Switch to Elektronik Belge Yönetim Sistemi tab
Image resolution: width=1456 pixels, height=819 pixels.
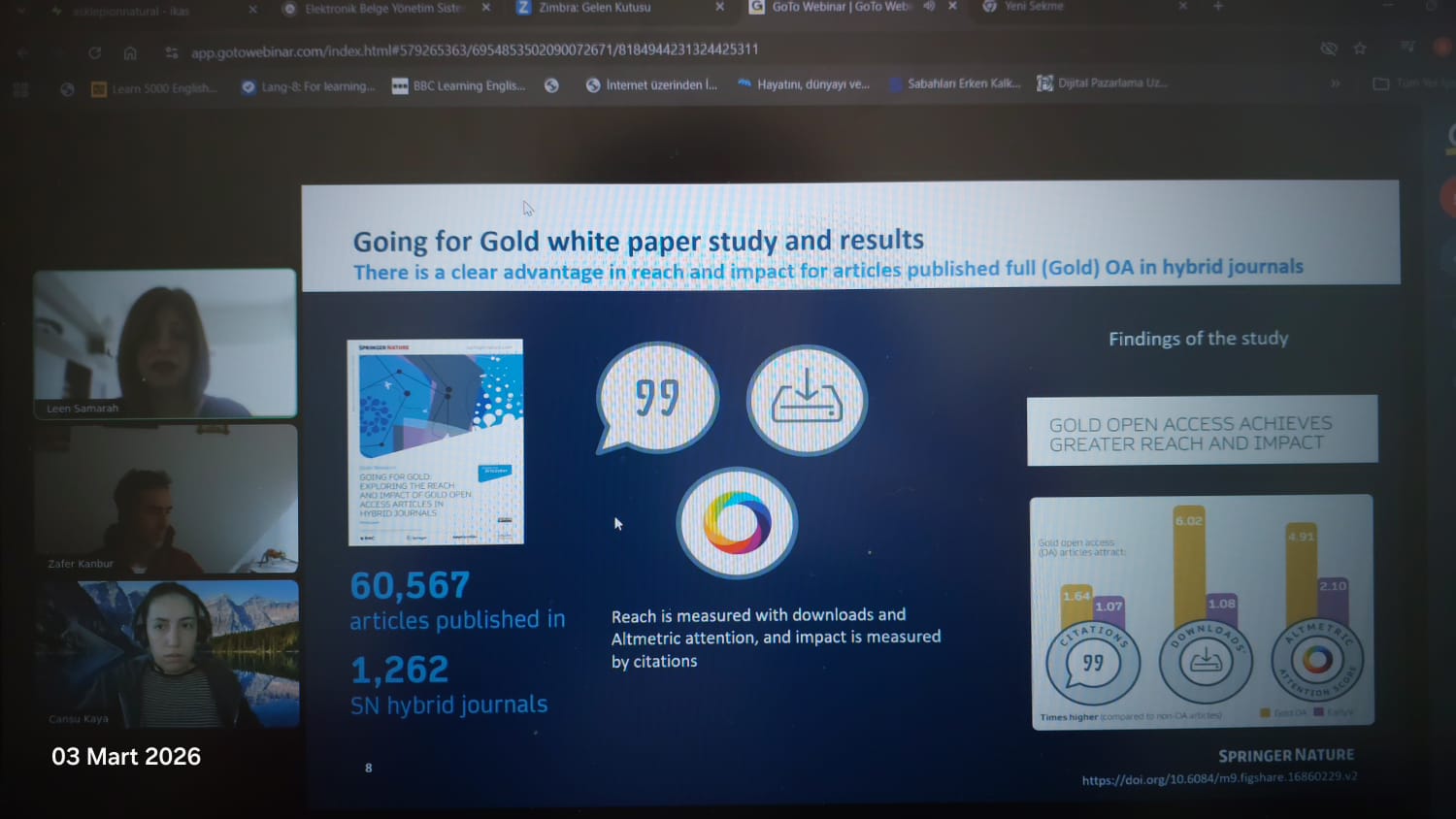[x=383, y=8]
